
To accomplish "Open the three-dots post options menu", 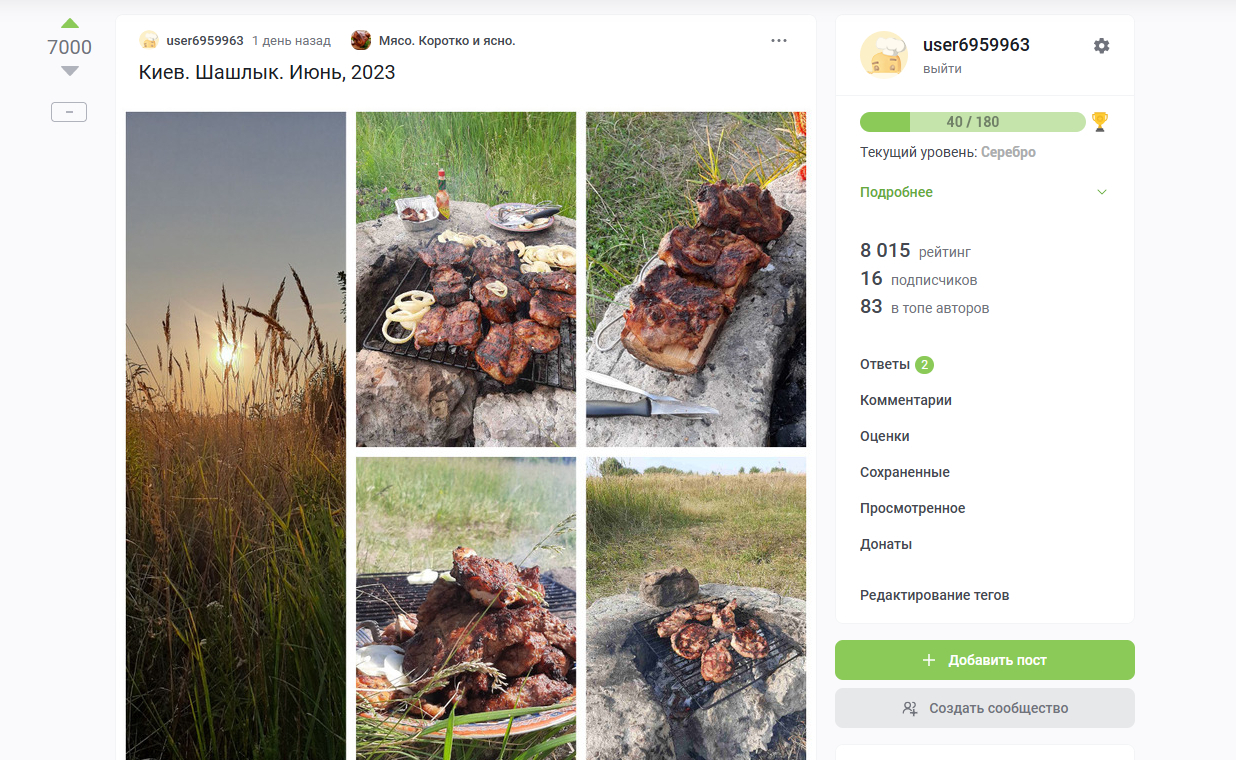I will (779, 41).
